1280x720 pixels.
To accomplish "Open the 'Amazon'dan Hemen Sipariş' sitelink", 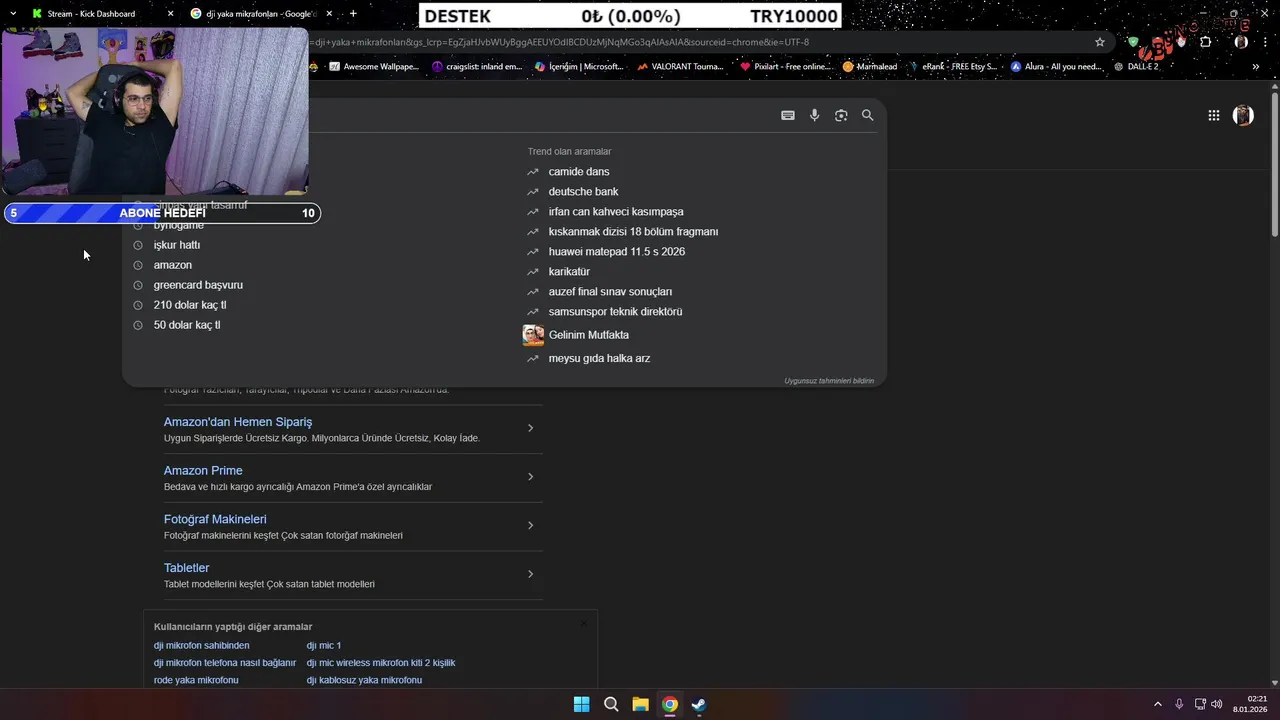I will click(x=238, y=422).
